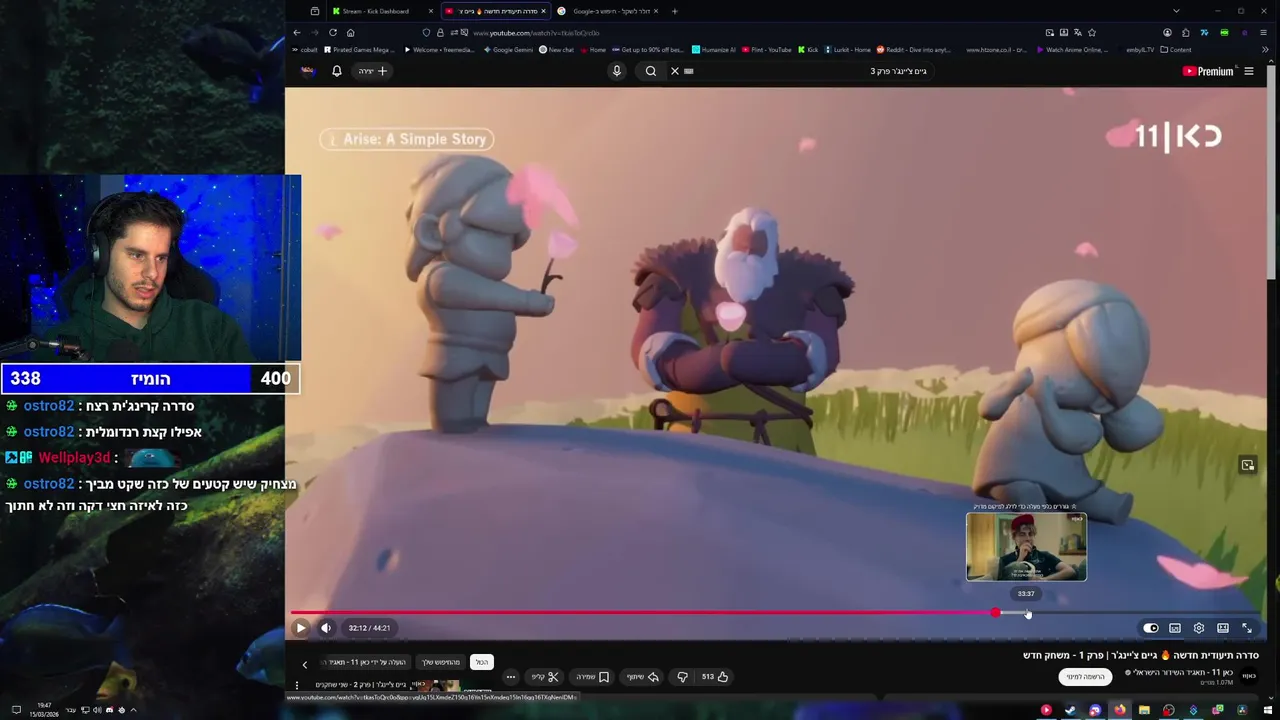Open the Humanize AI bookmark

[713, 49]
